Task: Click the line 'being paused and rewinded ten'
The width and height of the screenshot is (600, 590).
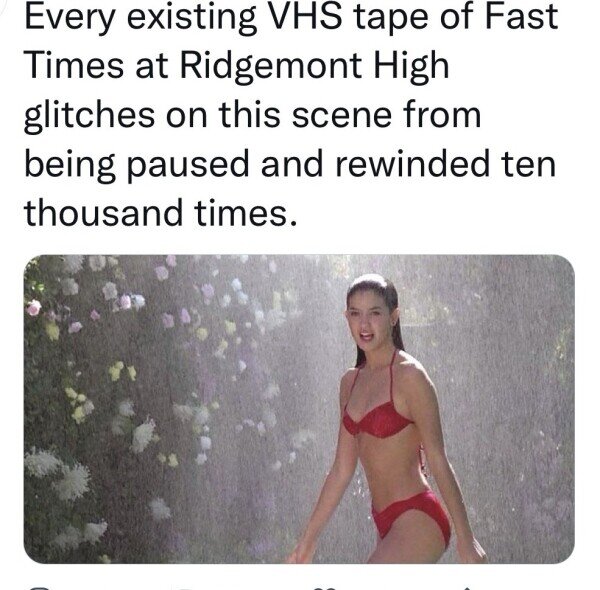Action: pos(290,165)
